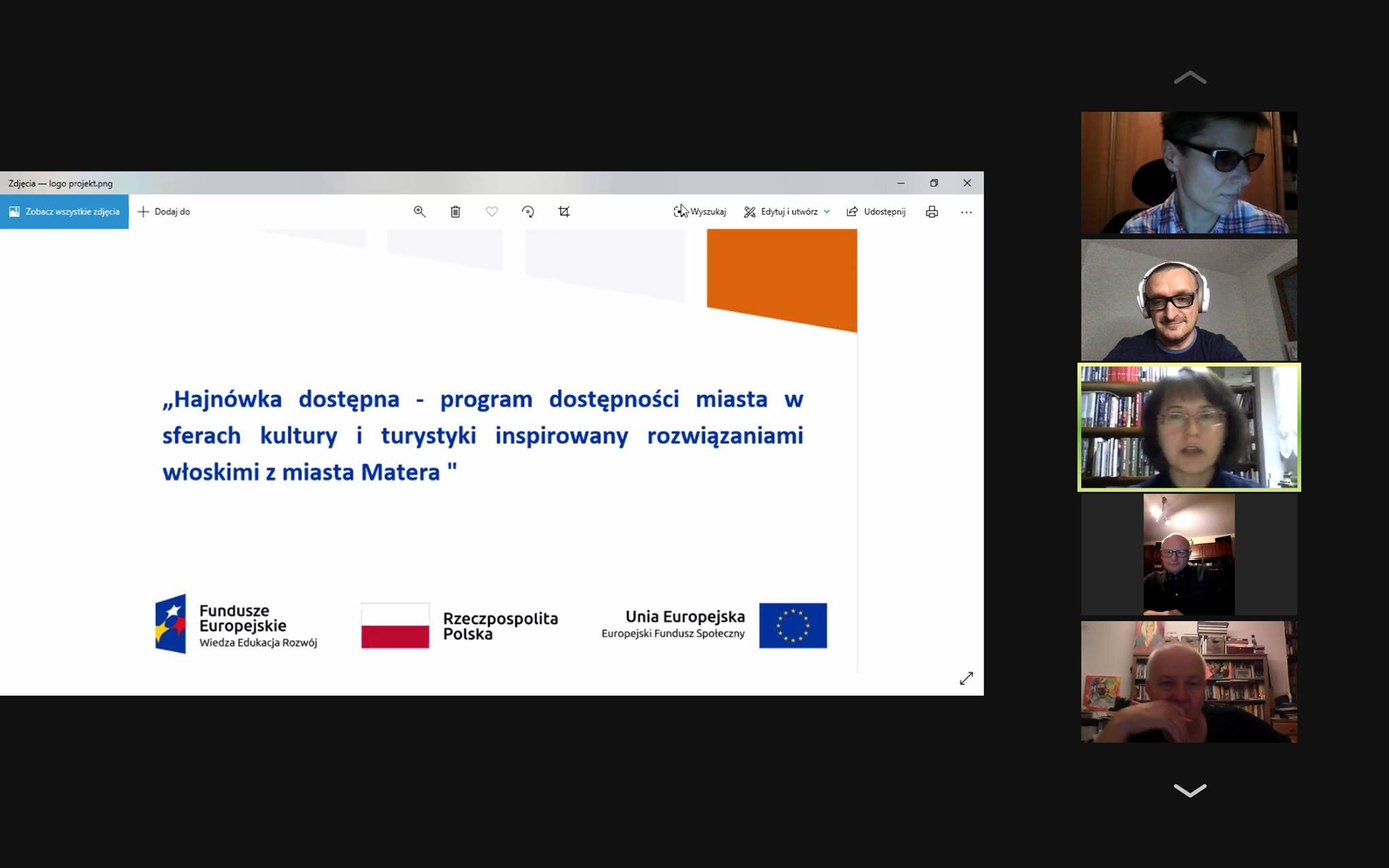The width and height of the screenshot is (1389, 868).
Task: Click the Udostępnij share button
Action: 876,212
